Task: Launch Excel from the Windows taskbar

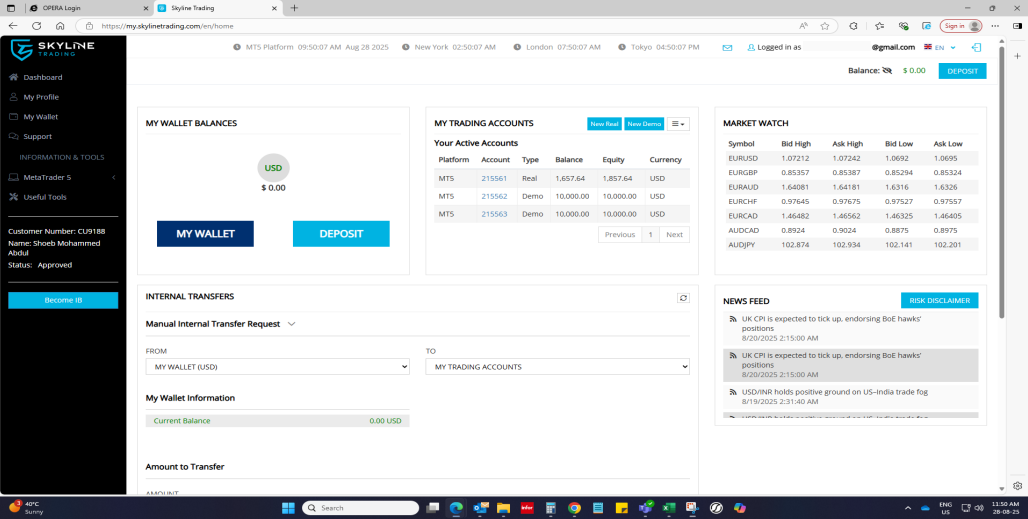Action: tap(669, 508)
